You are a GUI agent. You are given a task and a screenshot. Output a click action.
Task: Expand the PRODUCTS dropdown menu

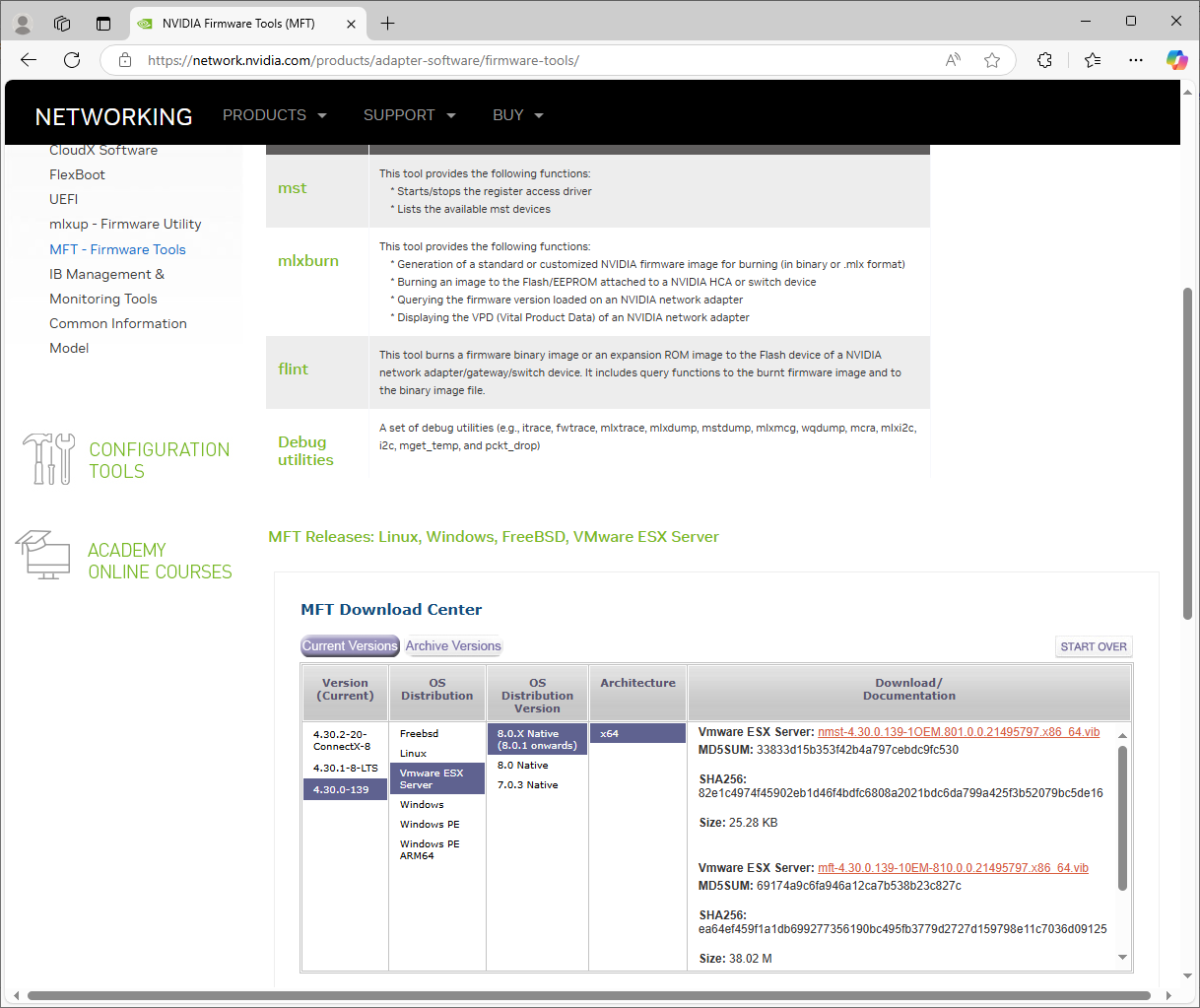[274, 115]
